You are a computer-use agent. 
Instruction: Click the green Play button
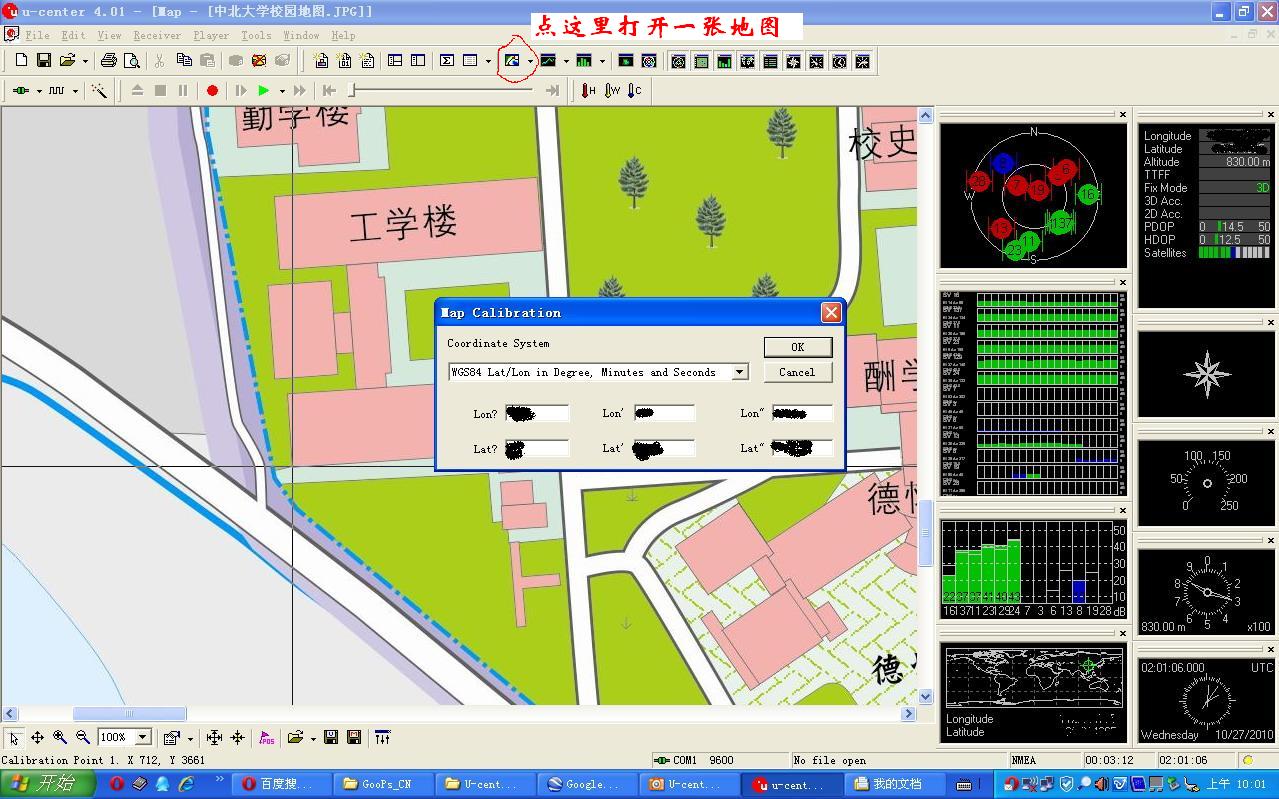(263, 90)
